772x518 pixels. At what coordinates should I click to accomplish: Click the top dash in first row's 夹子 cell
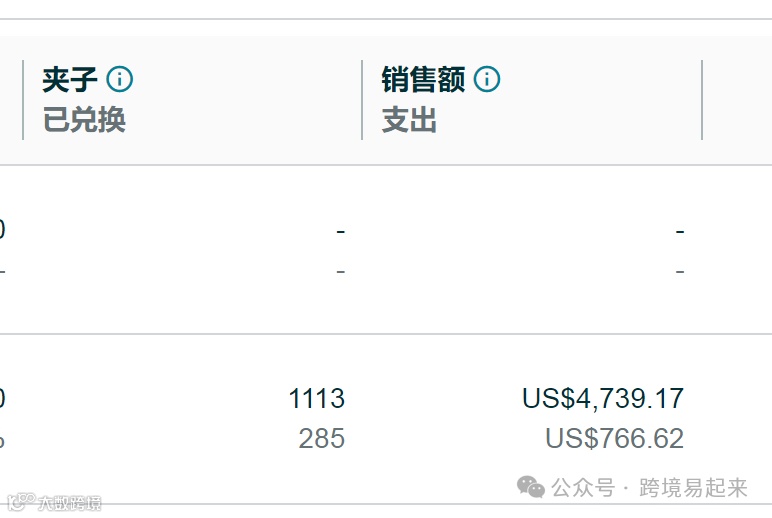(341, 231)
